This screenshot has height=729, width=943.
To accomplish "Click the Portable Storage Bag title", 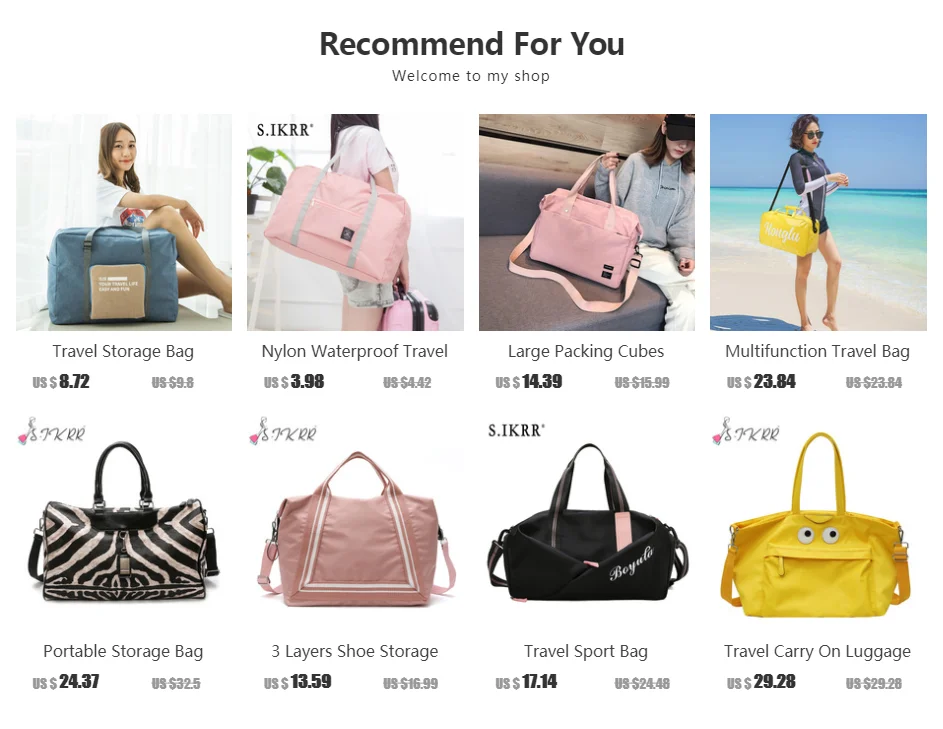I will pos(123,651).
